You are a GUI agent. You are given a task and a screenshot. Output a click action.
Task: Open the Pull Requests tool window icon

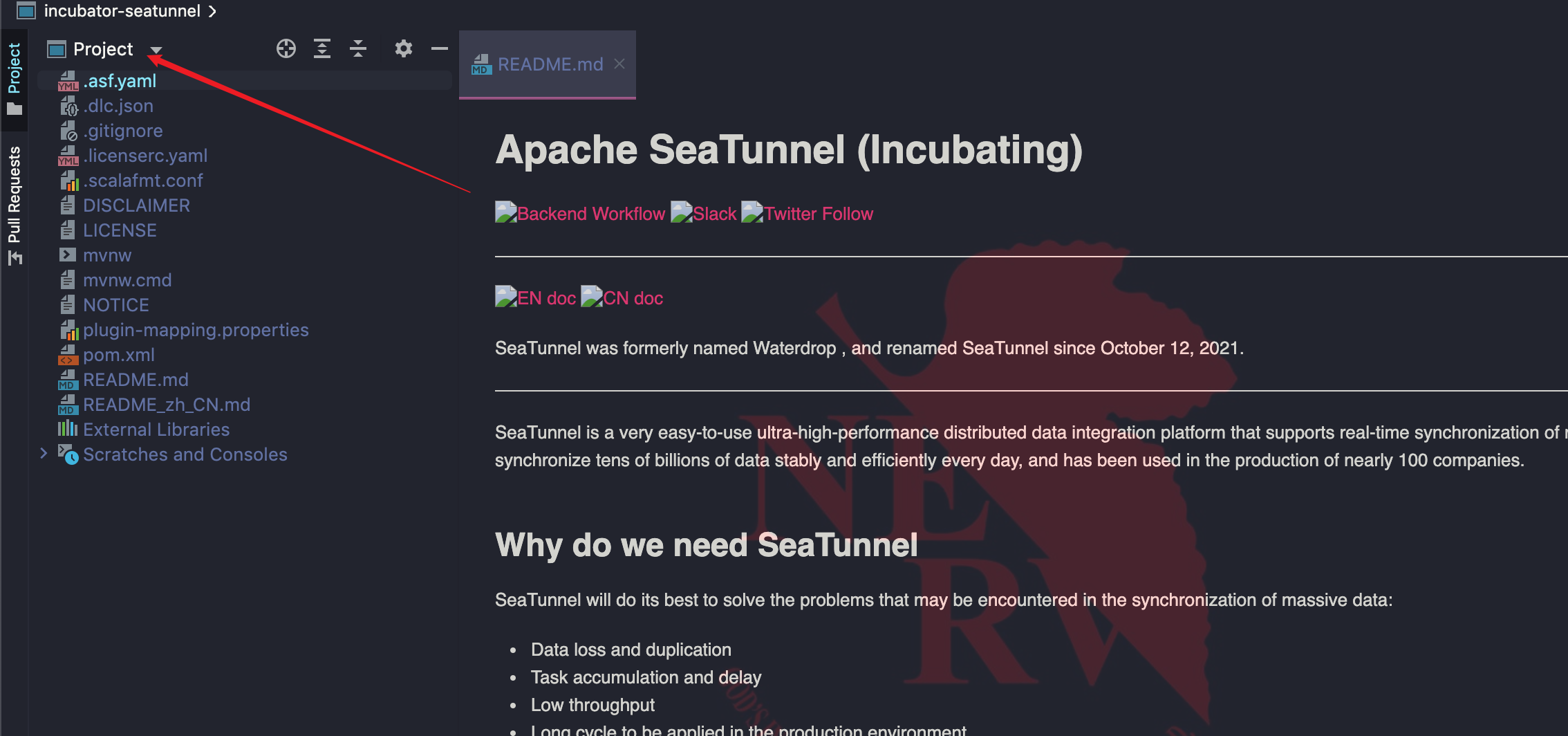15,257
